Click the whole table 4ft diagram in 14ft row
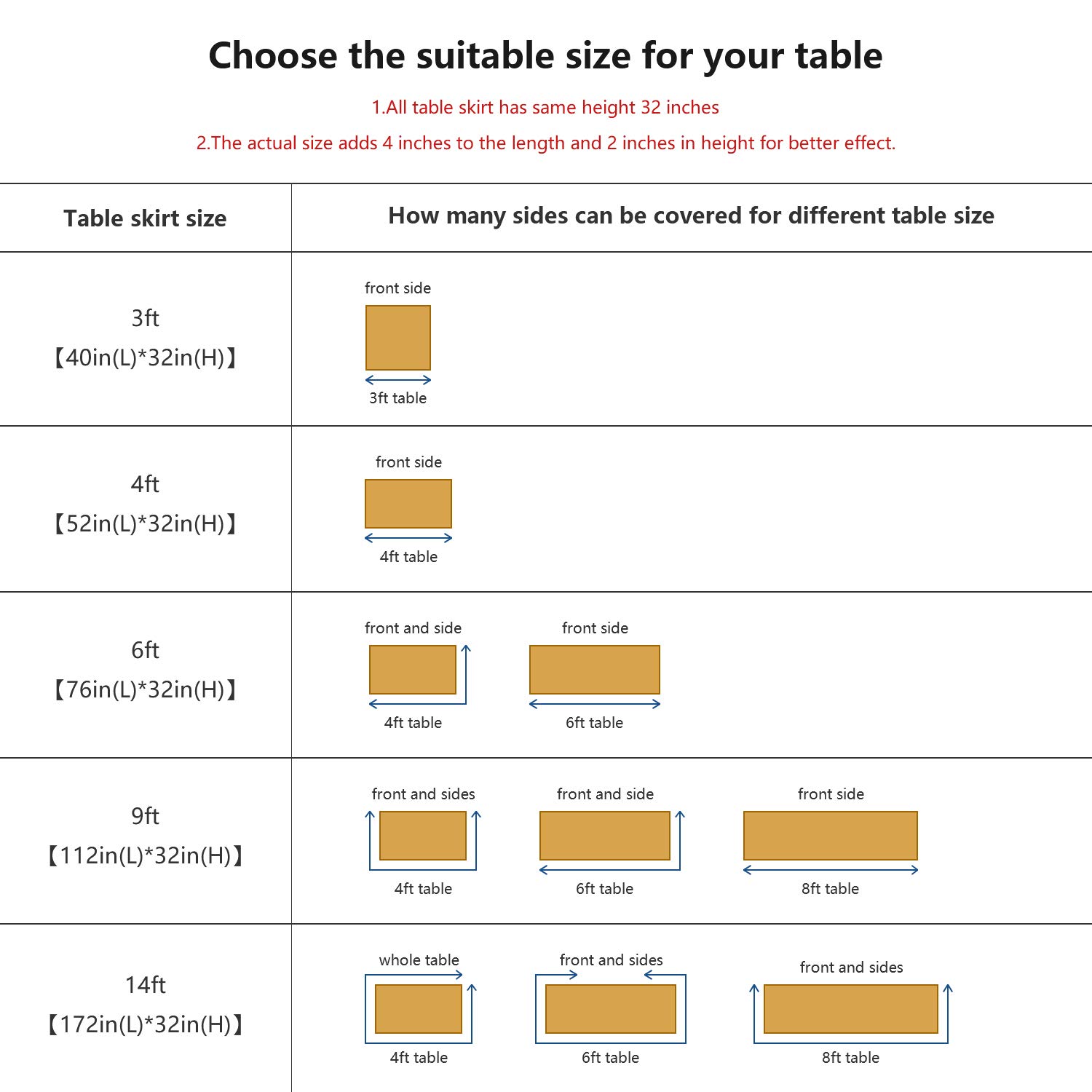Screen dimensions: 1092x1092 click(419, 1009)
